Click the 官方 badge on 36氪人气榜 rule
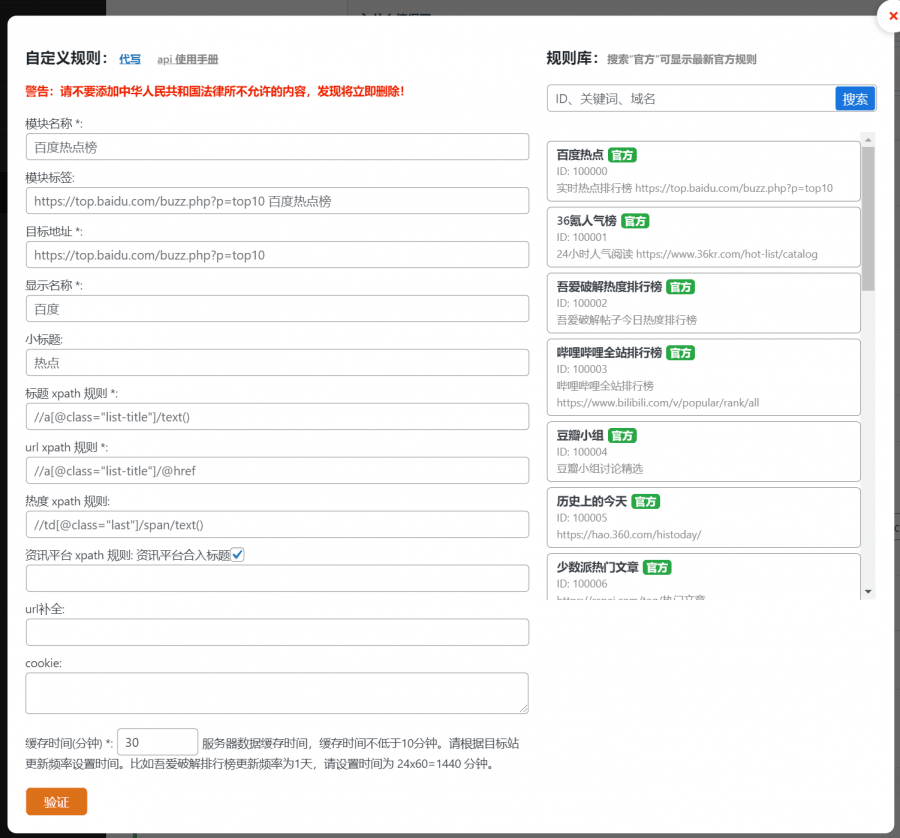The width and height of the screenshot is (900, 838). [634, 221]
